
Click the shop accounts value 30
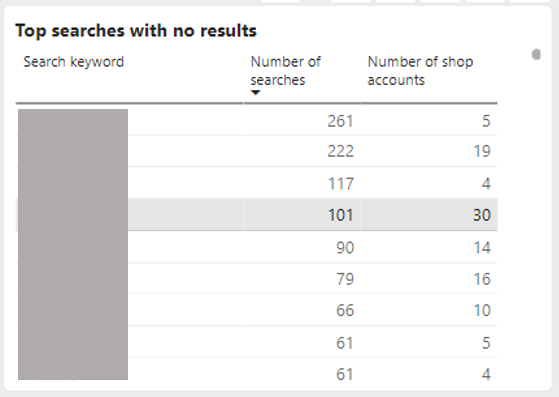coord(482,215)
